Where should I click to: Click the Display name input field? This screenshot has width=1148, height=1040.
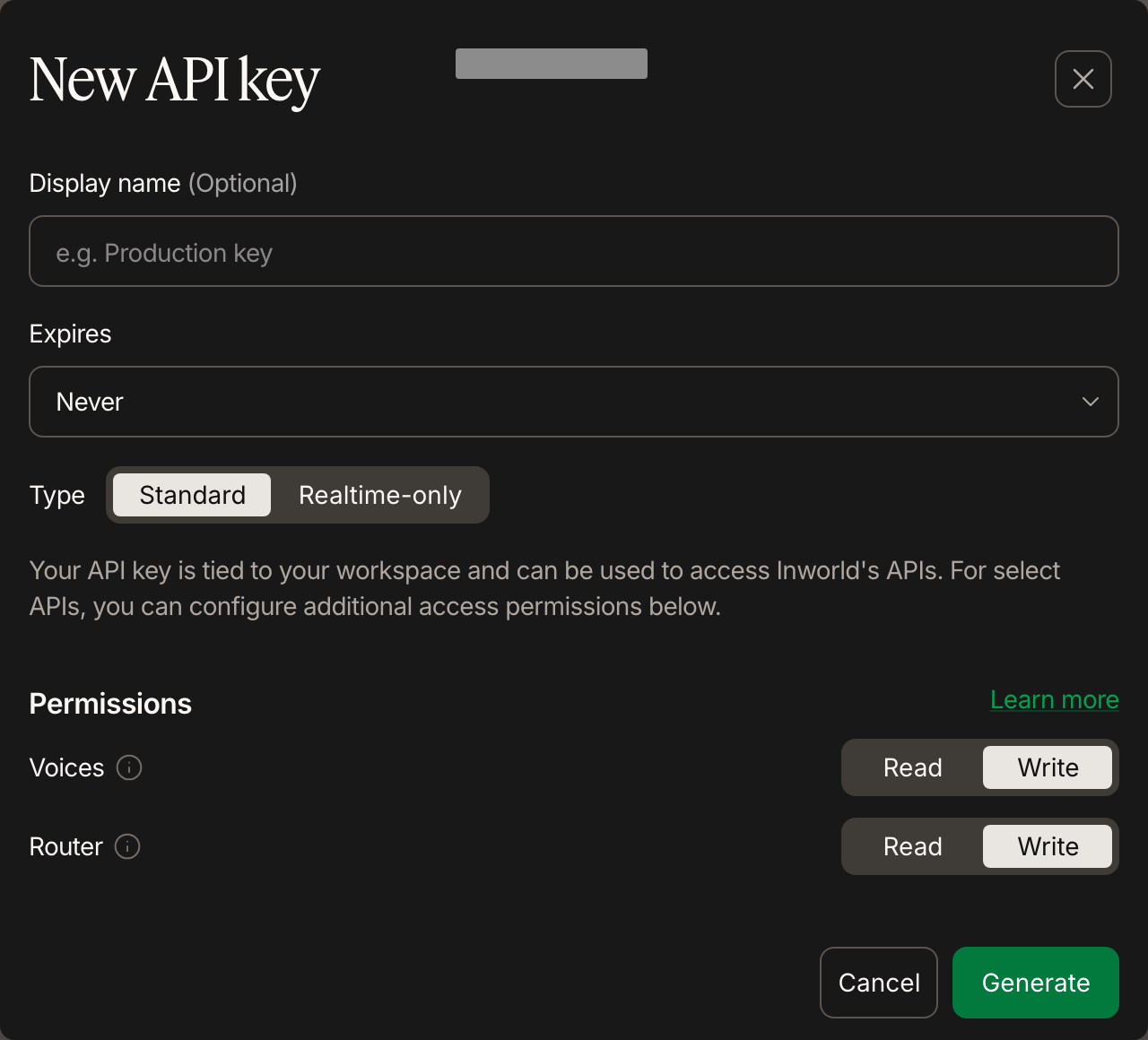click(x=574, y=251)
